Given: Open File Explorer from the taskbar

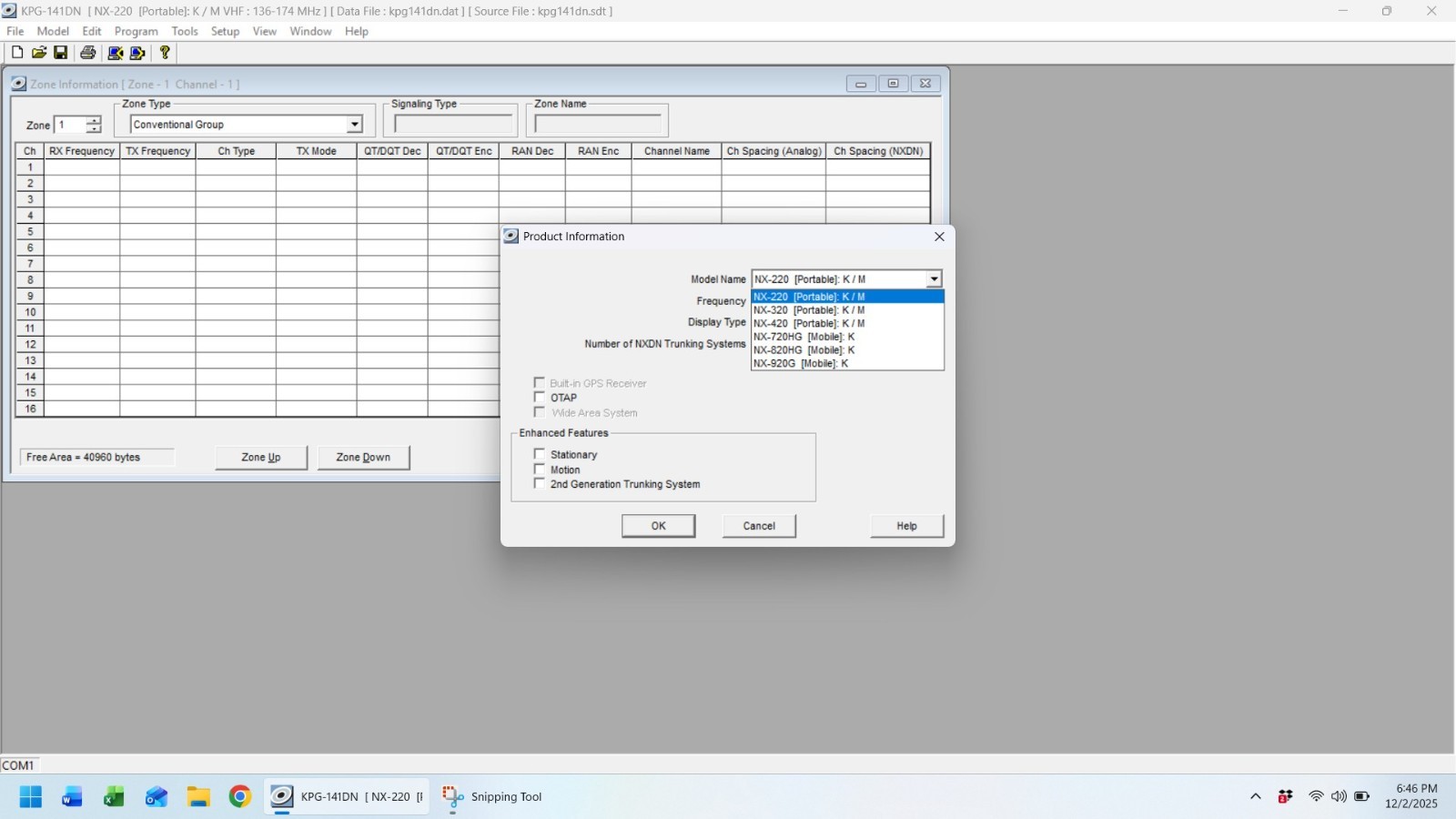Looking at the screenshot, I should pos(198,797).
